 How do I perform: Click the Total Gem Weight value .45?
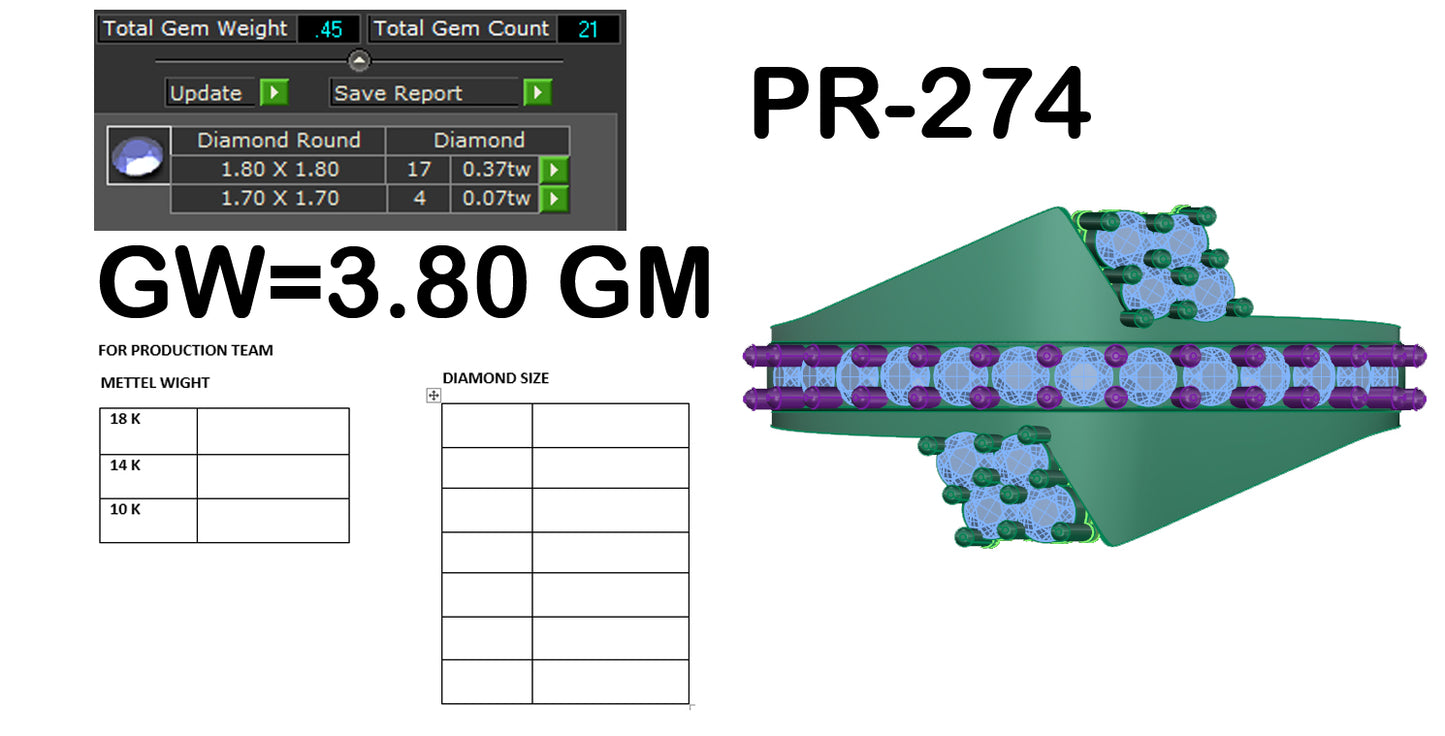[x=329, y=29]
